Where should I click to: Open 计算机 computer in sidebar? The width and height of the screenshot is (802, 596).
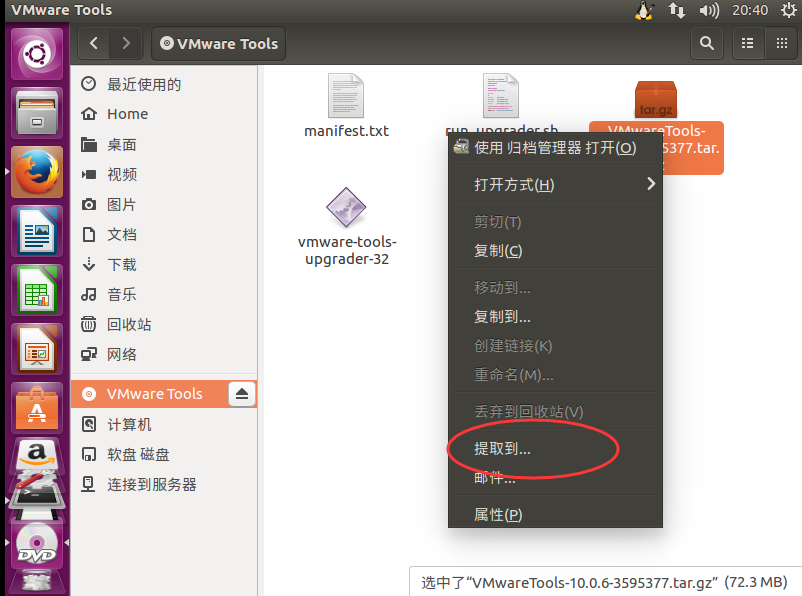(164, 425)
